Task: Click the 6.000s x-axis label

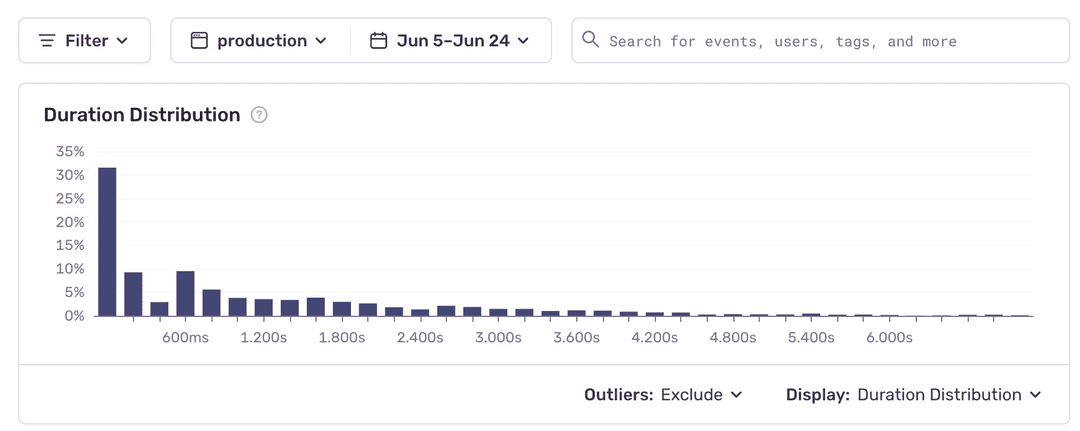Action: (889, 338)
